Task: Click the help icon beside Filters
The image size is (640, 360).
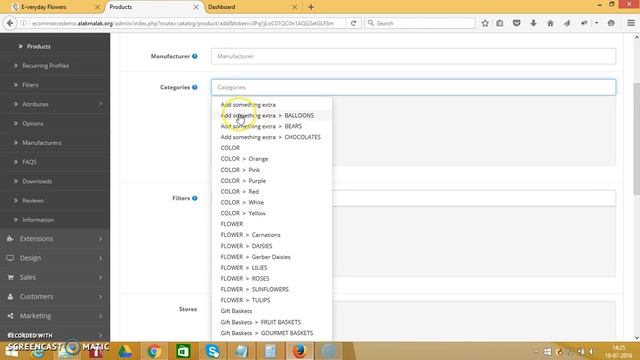Action: 195,198
